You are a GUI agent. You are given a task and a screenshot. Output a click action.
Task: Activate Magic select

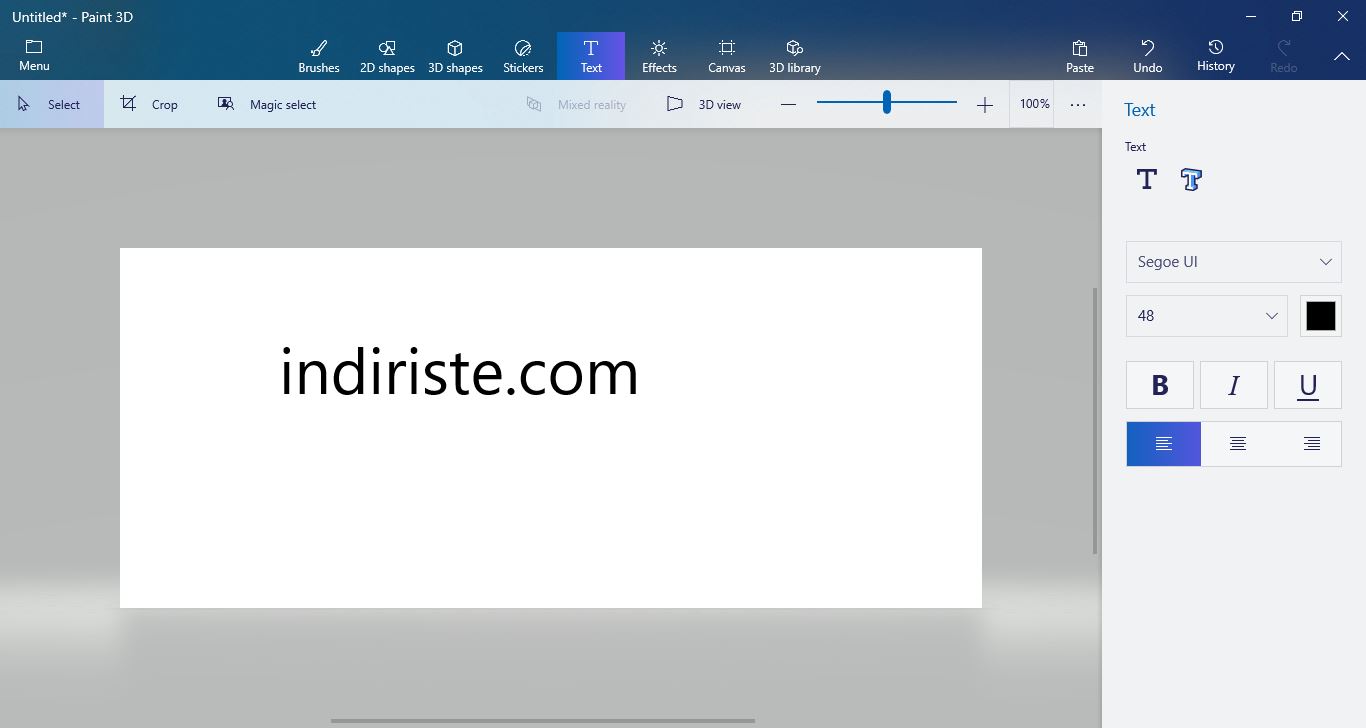coord(267,104)
